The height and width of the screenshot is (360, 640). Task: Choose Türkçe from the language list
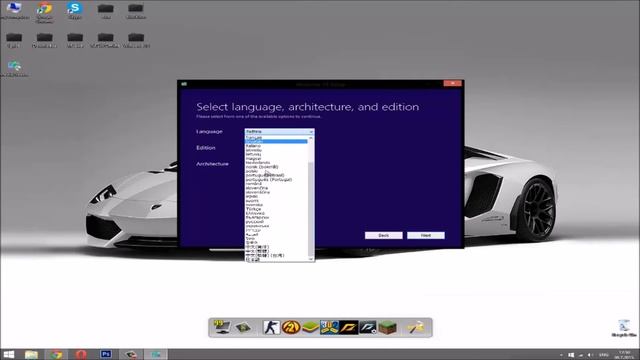point(276,209)
